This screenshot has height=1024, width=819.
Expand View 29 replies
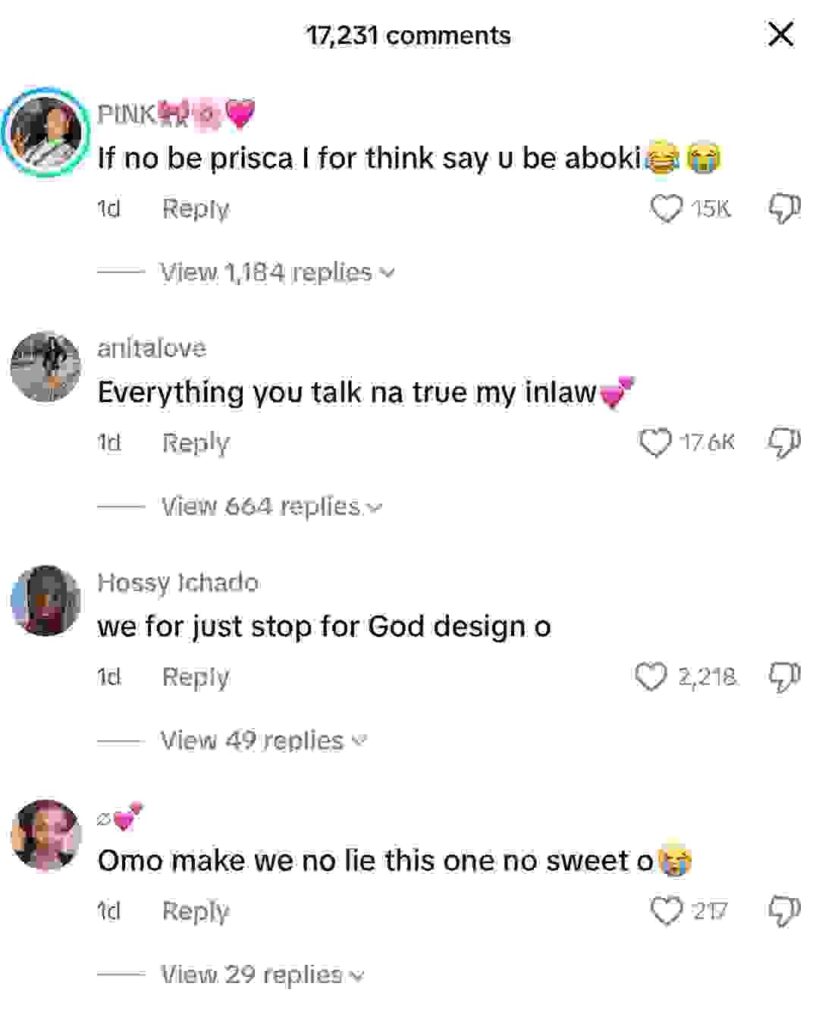pos(262,974)
